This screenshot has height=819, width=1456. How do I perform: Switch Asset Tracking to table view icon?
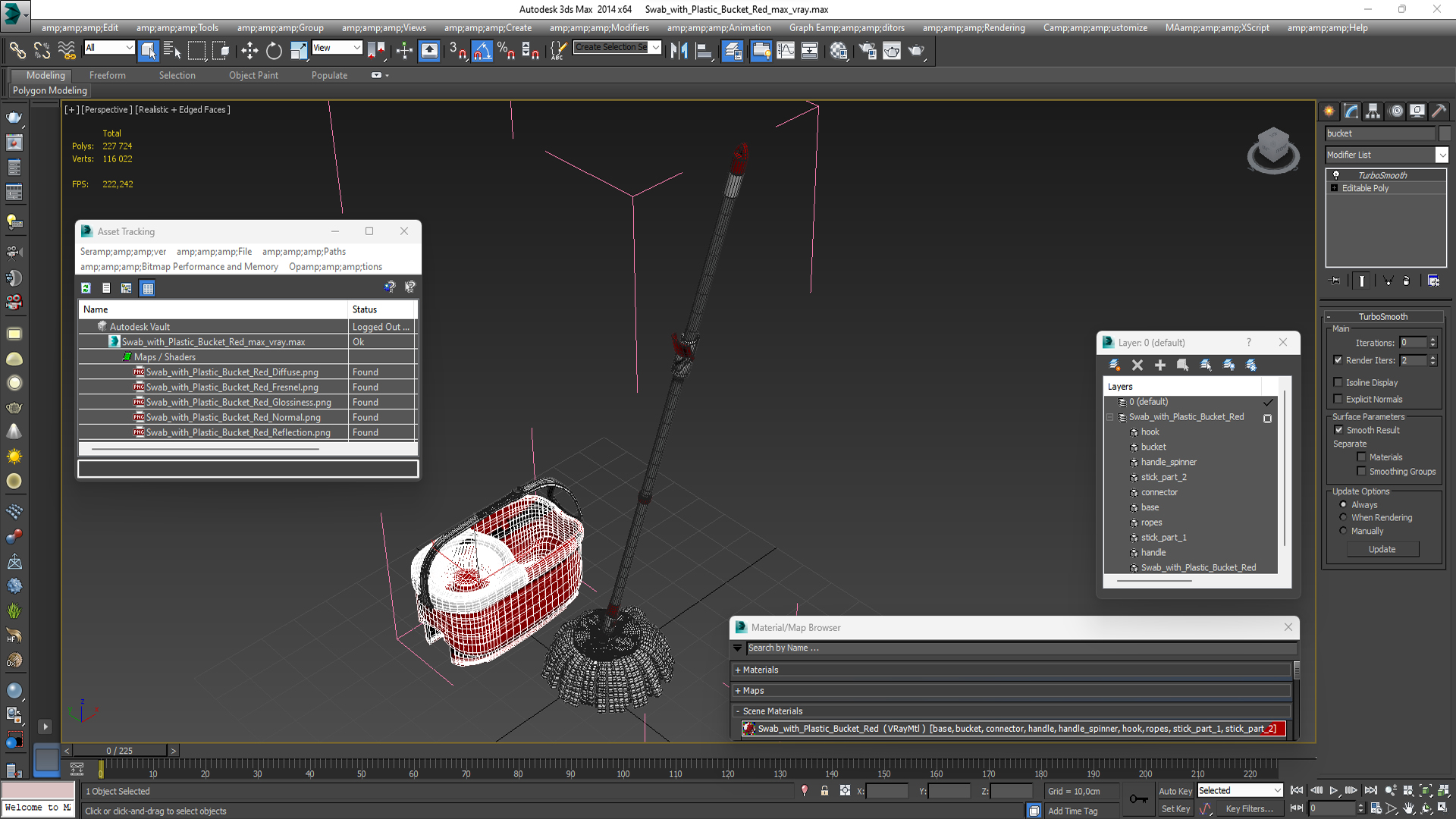point(148,288)
